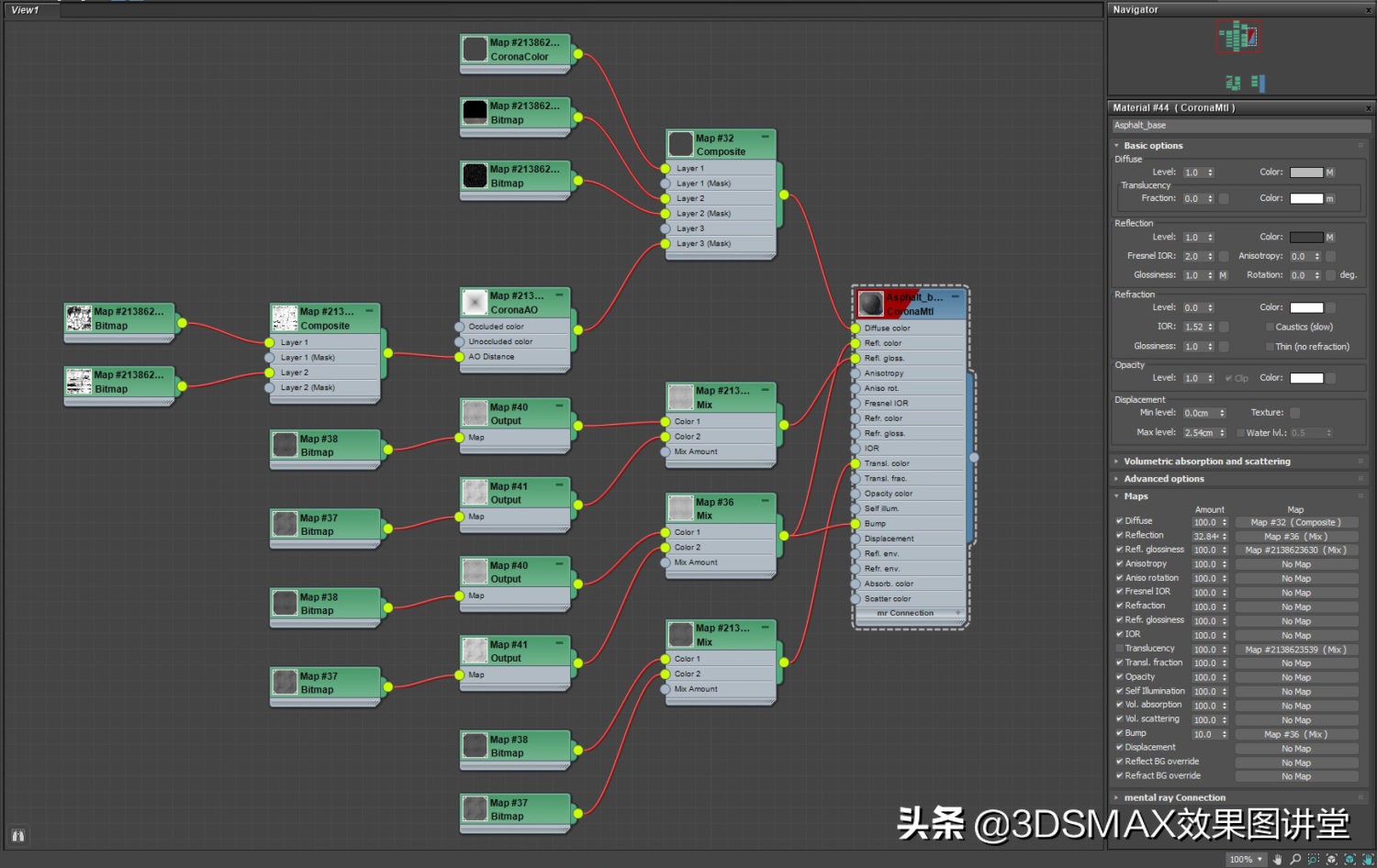Screen dimensions: 1377x868
Task: Click the Asphalt_base CoronaMtl node preview sphere
Action: (x=871, y=304)
